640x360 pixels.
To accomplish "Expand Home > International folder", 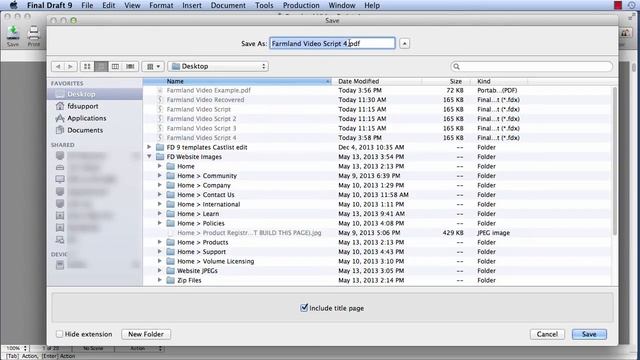I will point(160,204).
